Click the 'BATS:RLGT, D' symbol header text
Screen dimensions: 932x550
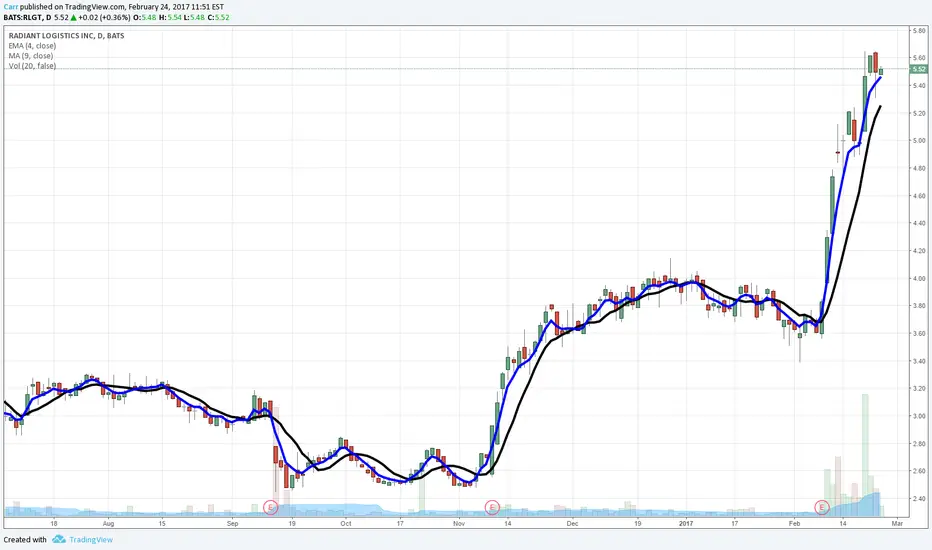pos(27,18)
